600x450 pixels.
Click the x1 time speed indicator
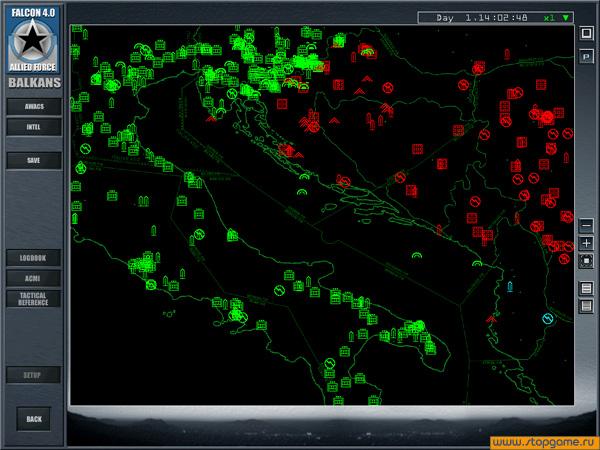pyautogui.click(x=549, y=18)
